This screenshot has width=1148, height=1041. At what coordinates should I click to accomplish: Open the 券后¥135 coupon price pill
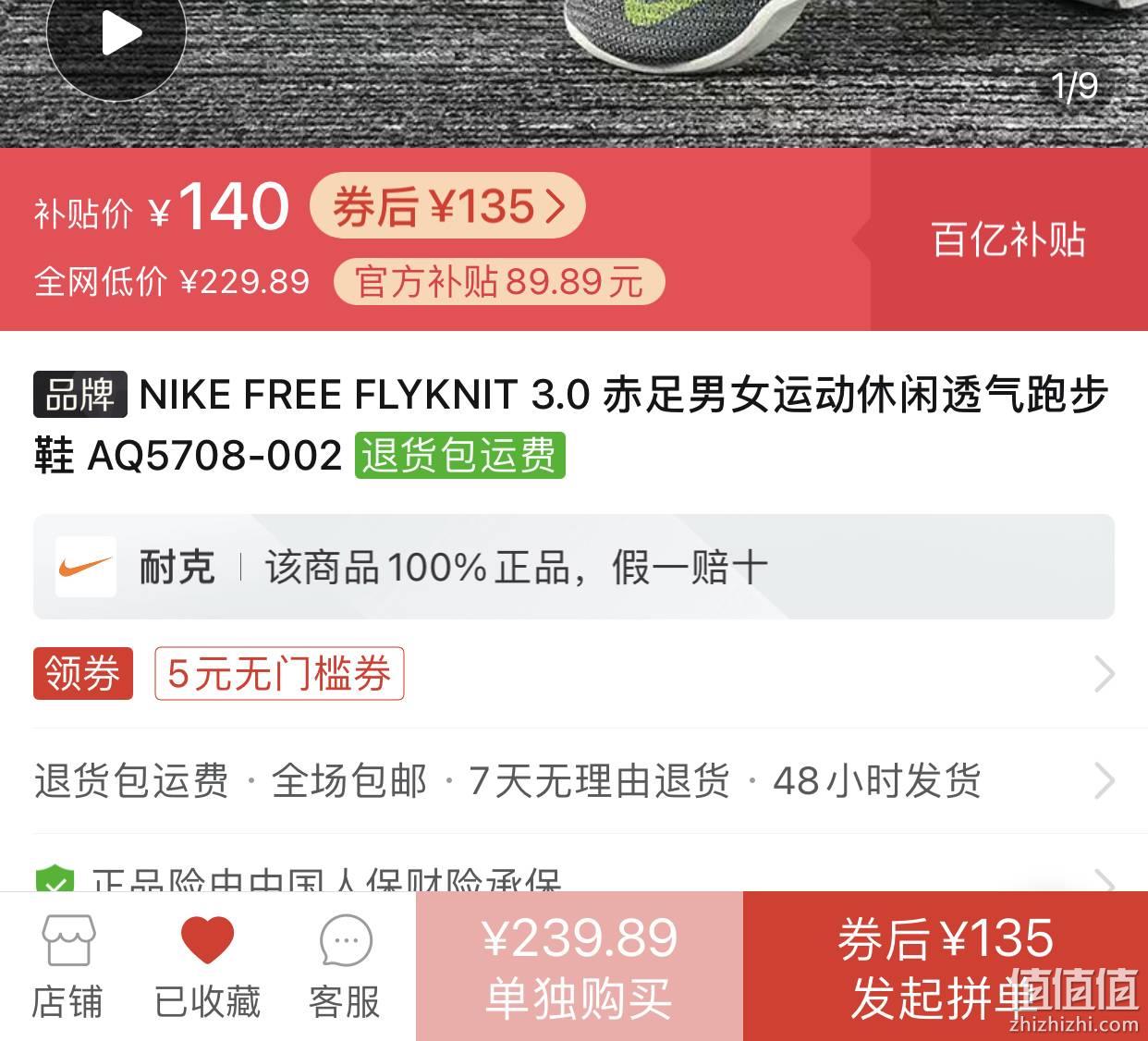(x=447, y=206)
